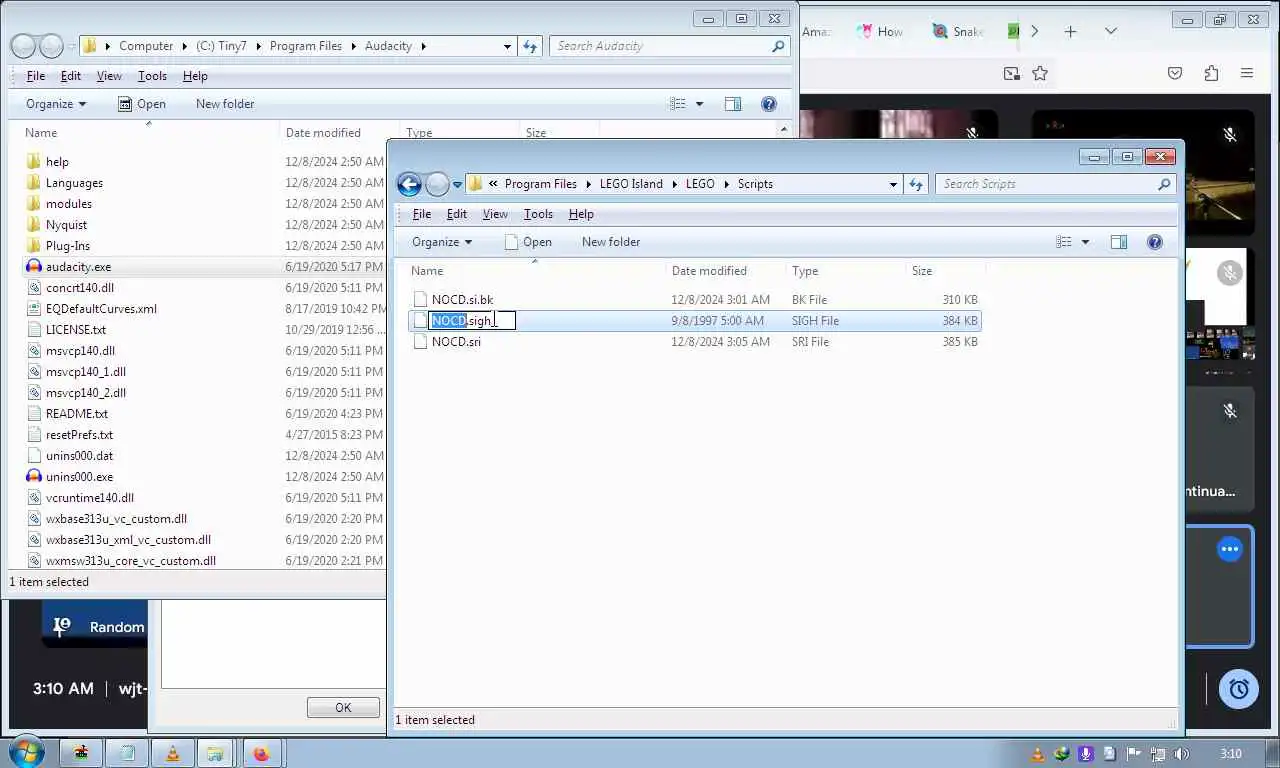This screenshot has height=768, width=1280.
Task: Change view icon in Scripts window
Action: click(x=1064, y=242)
